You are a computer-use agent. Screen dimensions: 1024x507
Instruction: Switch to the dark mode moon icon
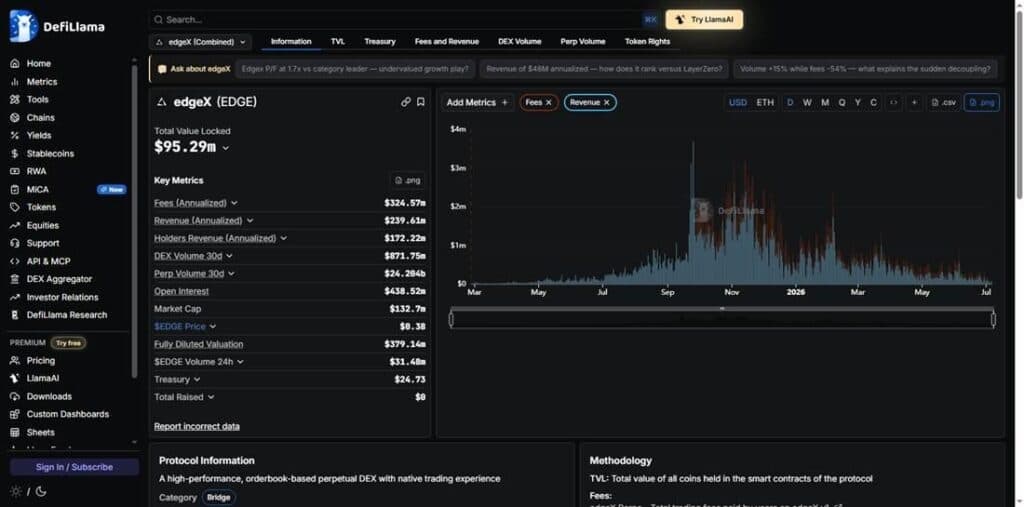tap(40, 491)
